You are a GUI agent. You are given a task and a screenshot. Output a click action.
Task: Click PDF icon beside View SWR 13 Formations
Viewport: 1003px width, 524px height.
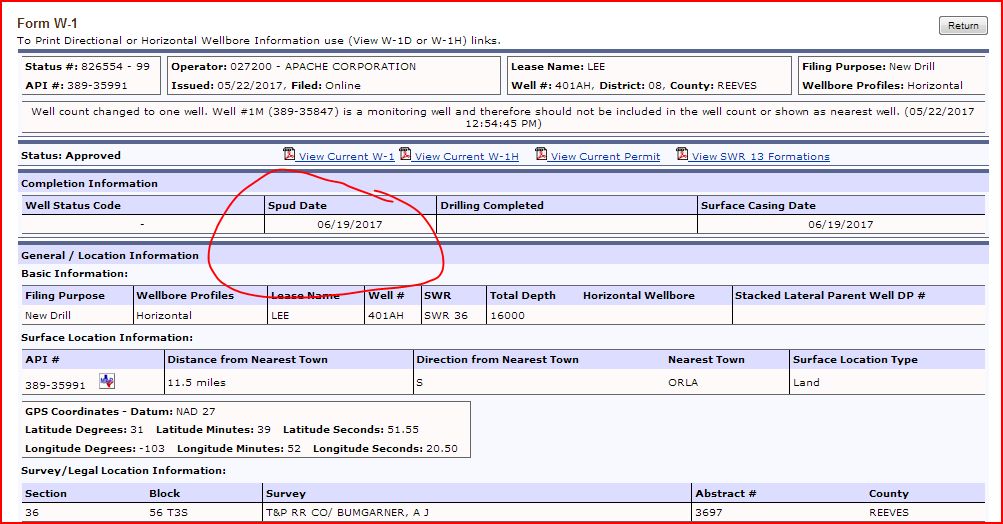[682, 154]
